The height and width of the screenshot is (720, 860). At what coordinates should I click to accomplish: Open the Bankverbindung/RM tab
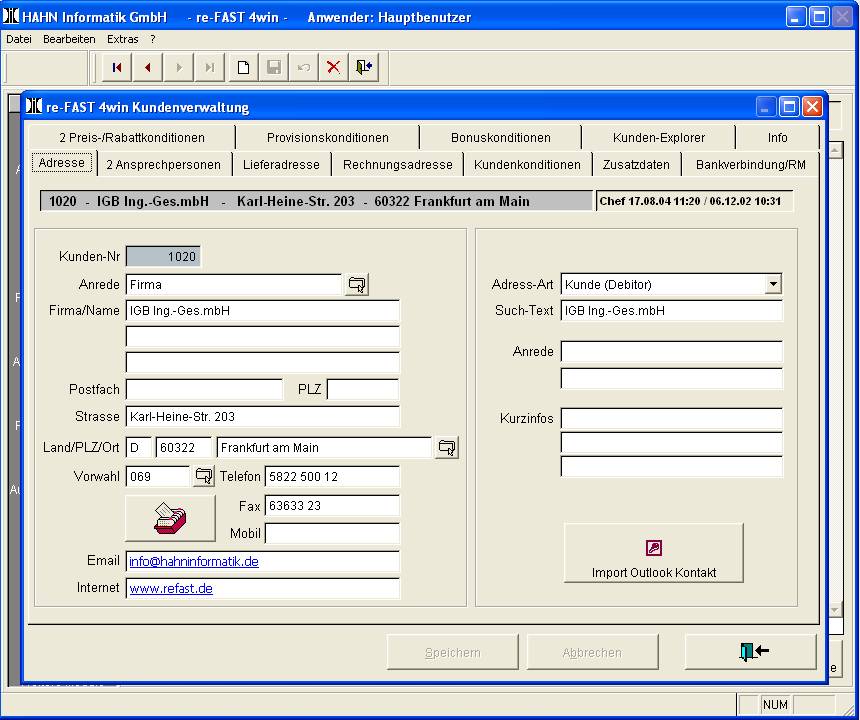tap(750, 165)
